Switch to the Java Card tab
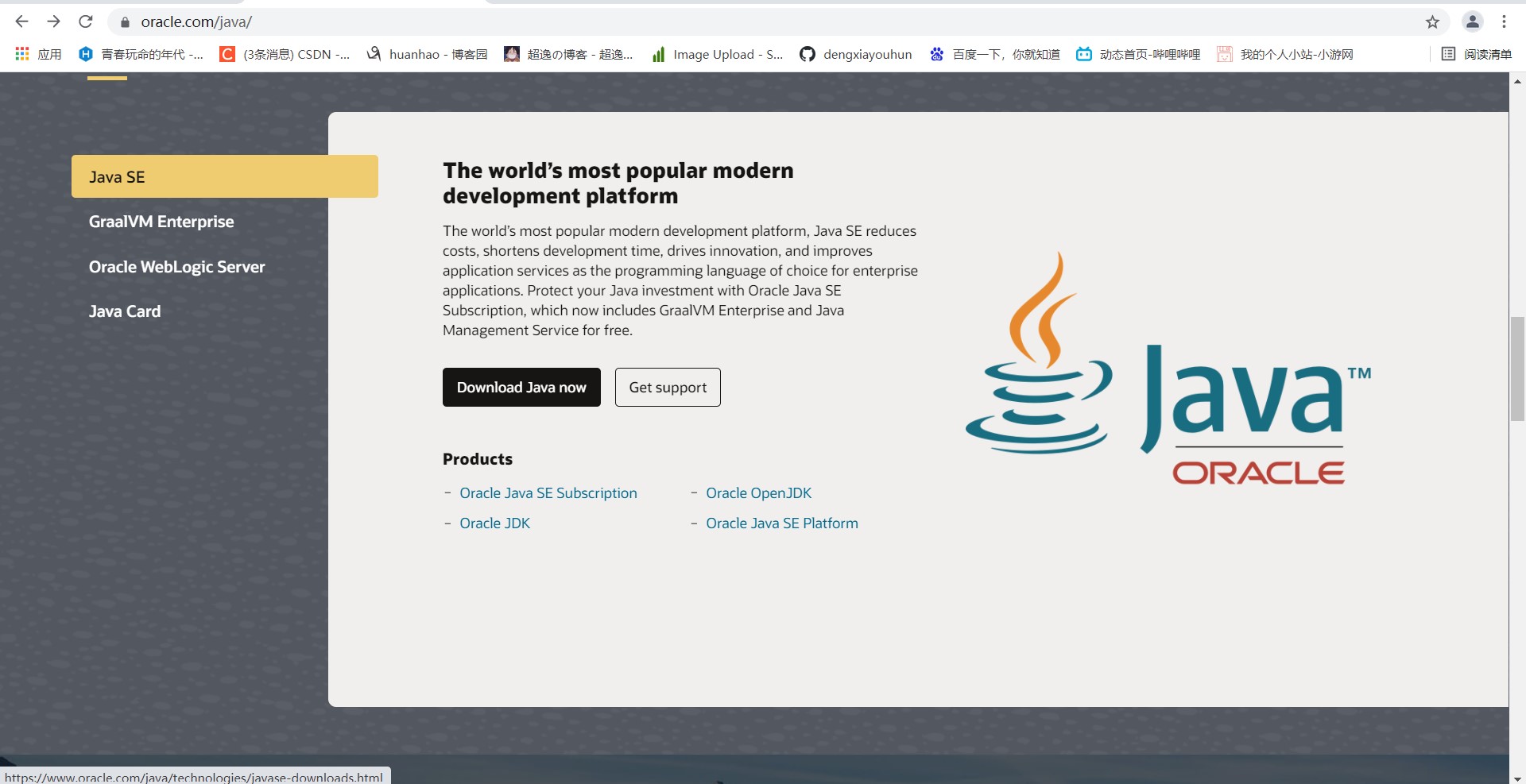This screenshot has width=1526, height=784. tap(125, 311)
